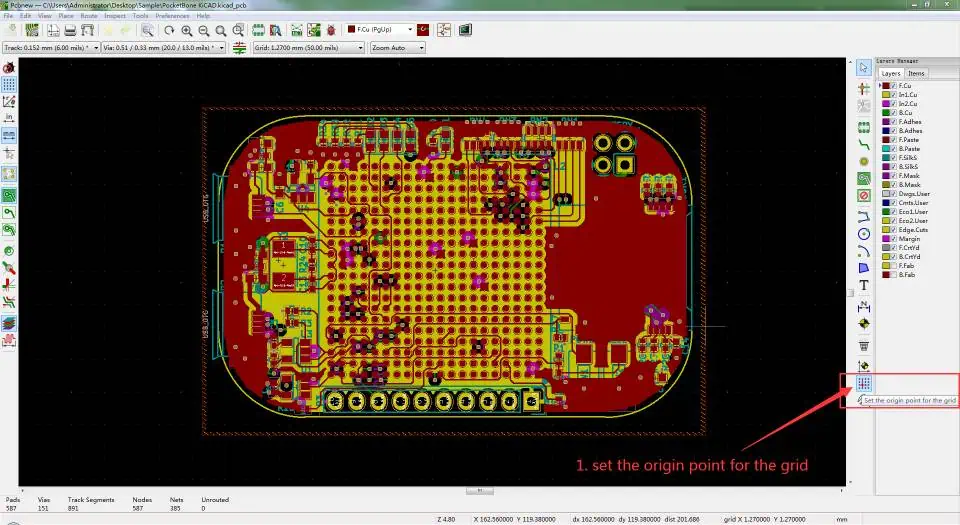
Task: Click the delete items trash tool
Action: (864, 345)
